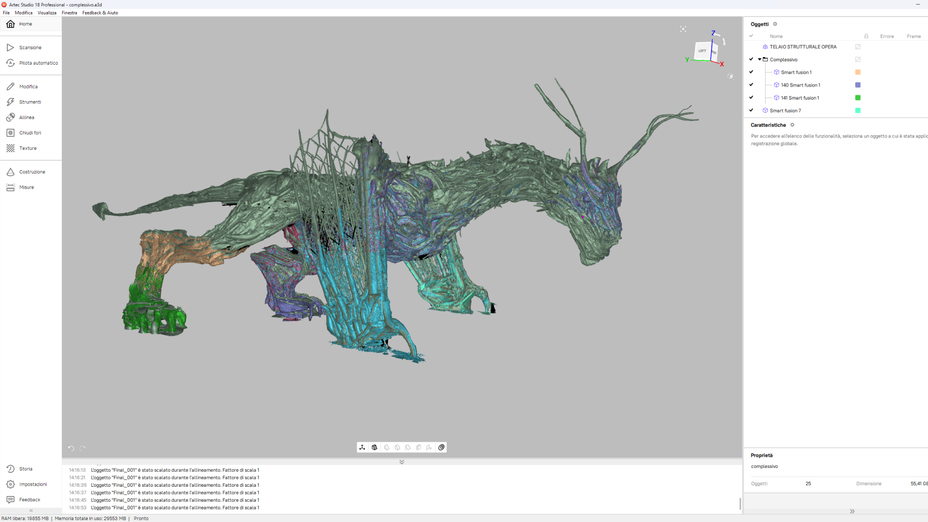Click the undo arrow in the viewport
Screen dimensions: 928x522
[x=71, y=448]
